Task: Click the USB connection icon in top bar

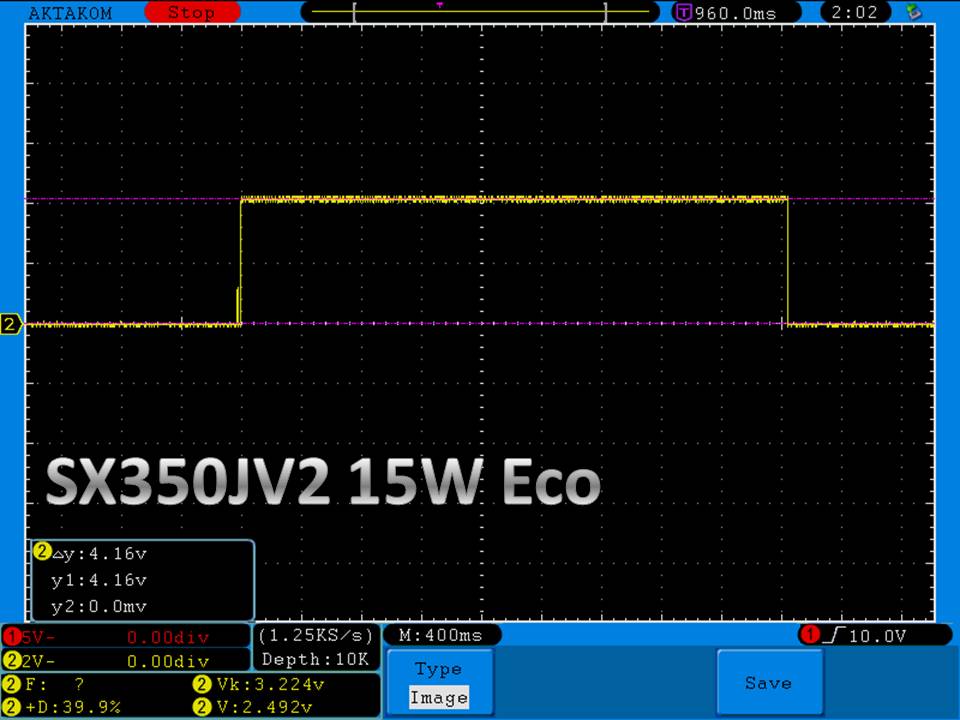Action: pos(912,13)
